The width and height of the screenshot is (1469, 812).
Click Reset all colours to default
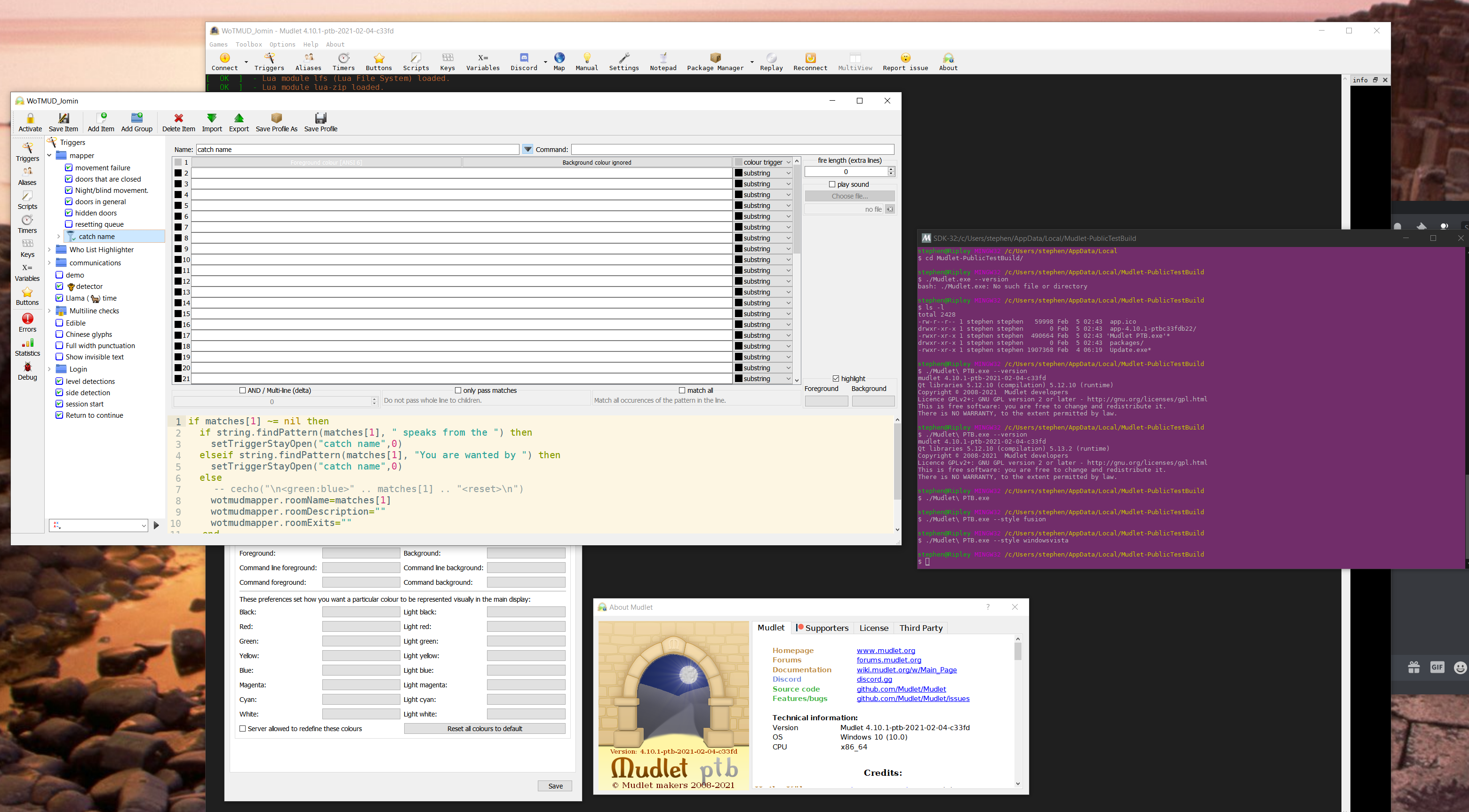pyautogui.click(x=485, y=729)
